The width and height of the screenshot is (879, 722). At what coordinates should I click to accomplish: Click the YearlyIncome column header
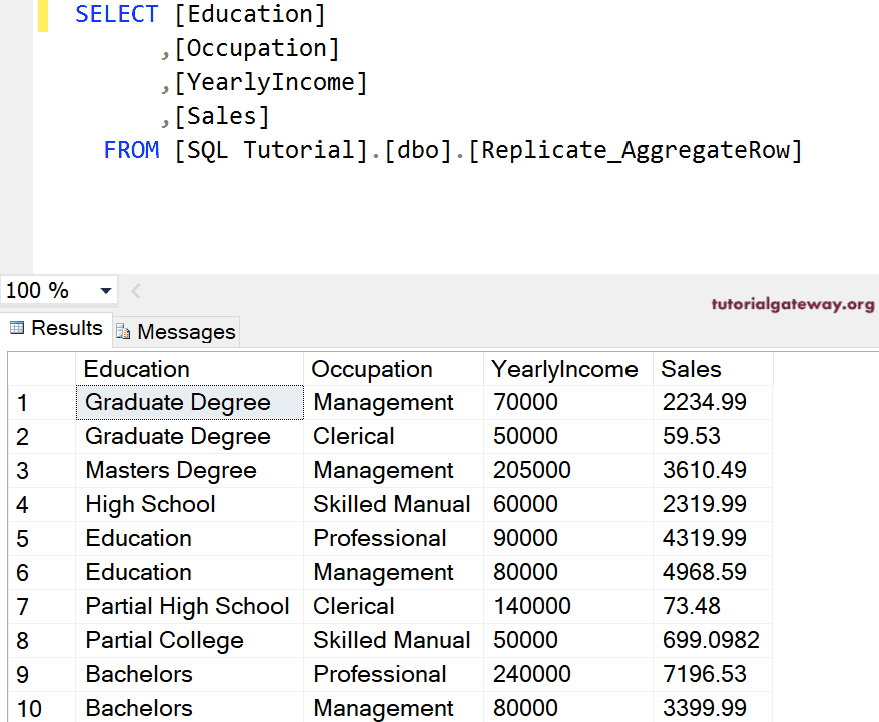tap(563, 369)
